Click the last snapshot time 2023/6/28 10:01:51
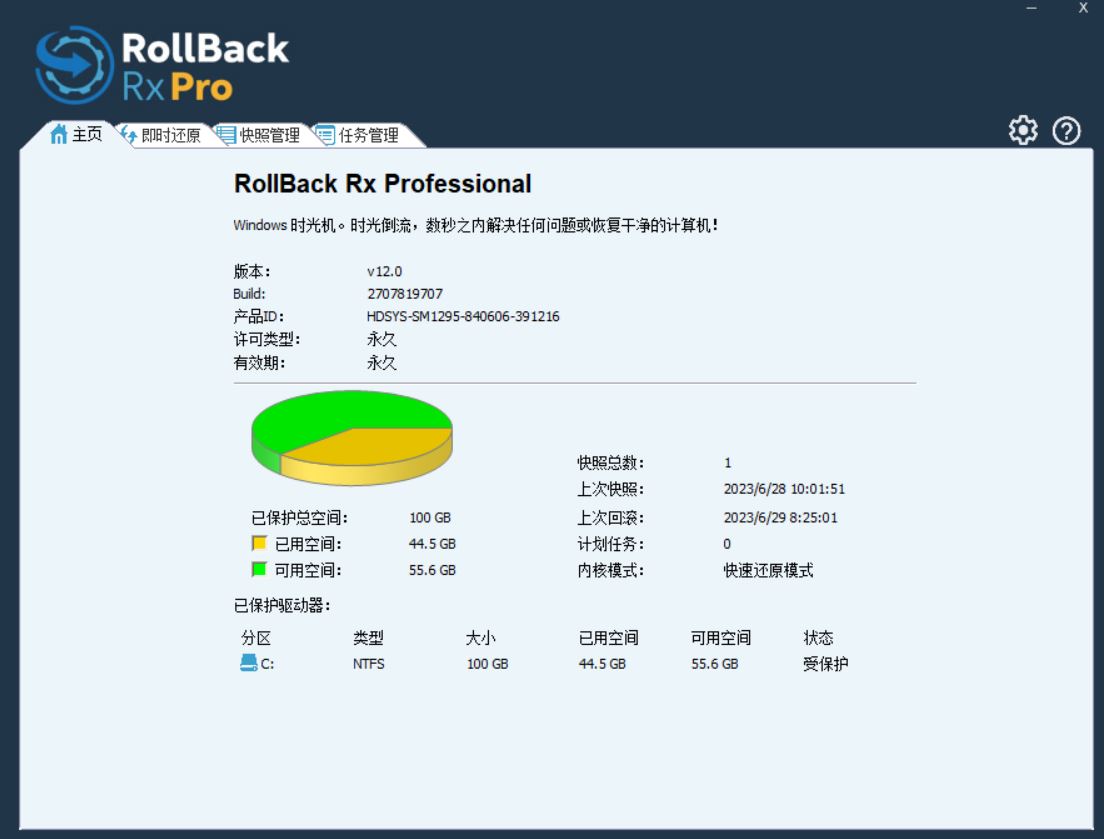The image size is (1104, 839). (784, 488)
